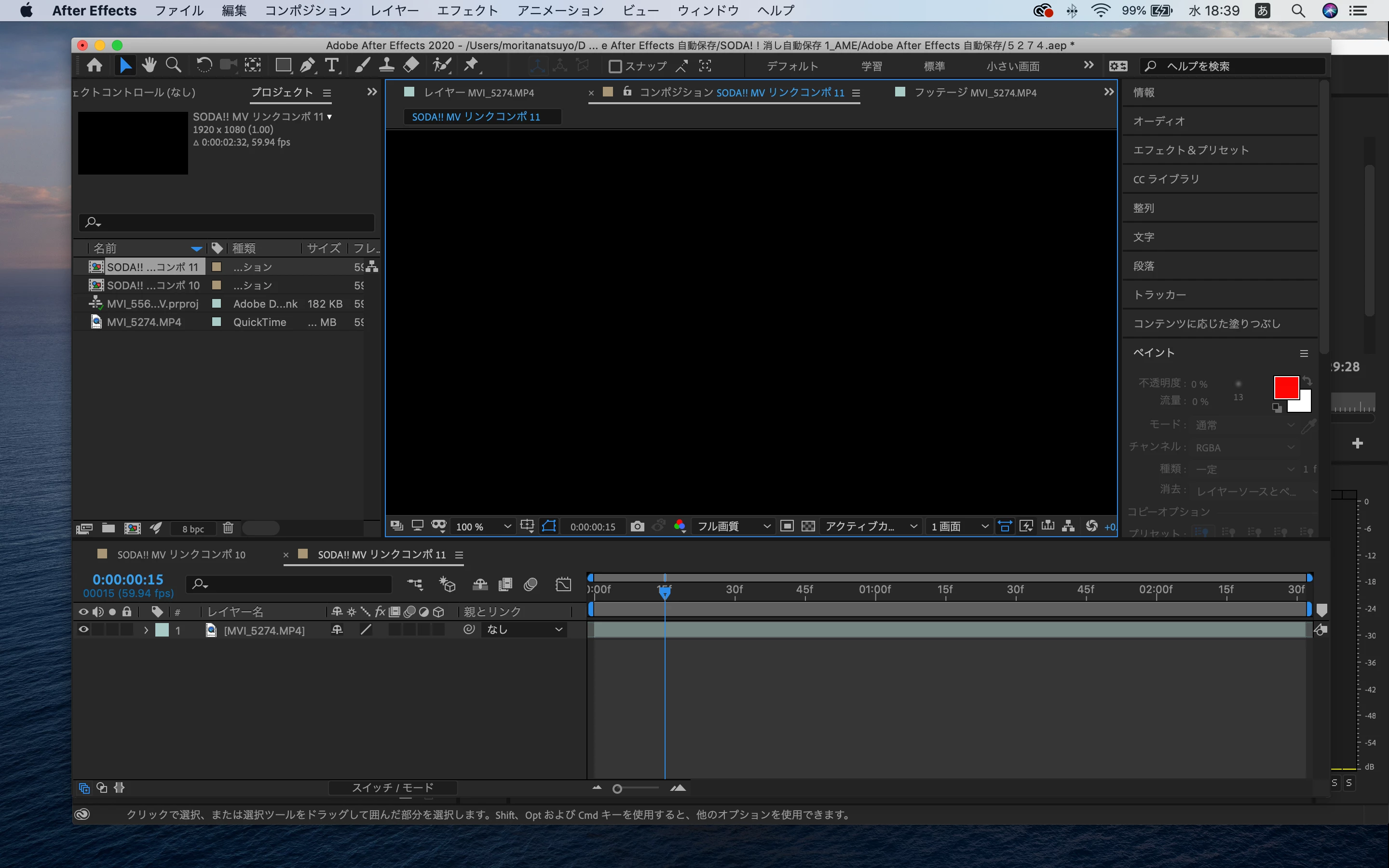
Task: Take a snapshot with the camera icon
Action: (637, 527)
